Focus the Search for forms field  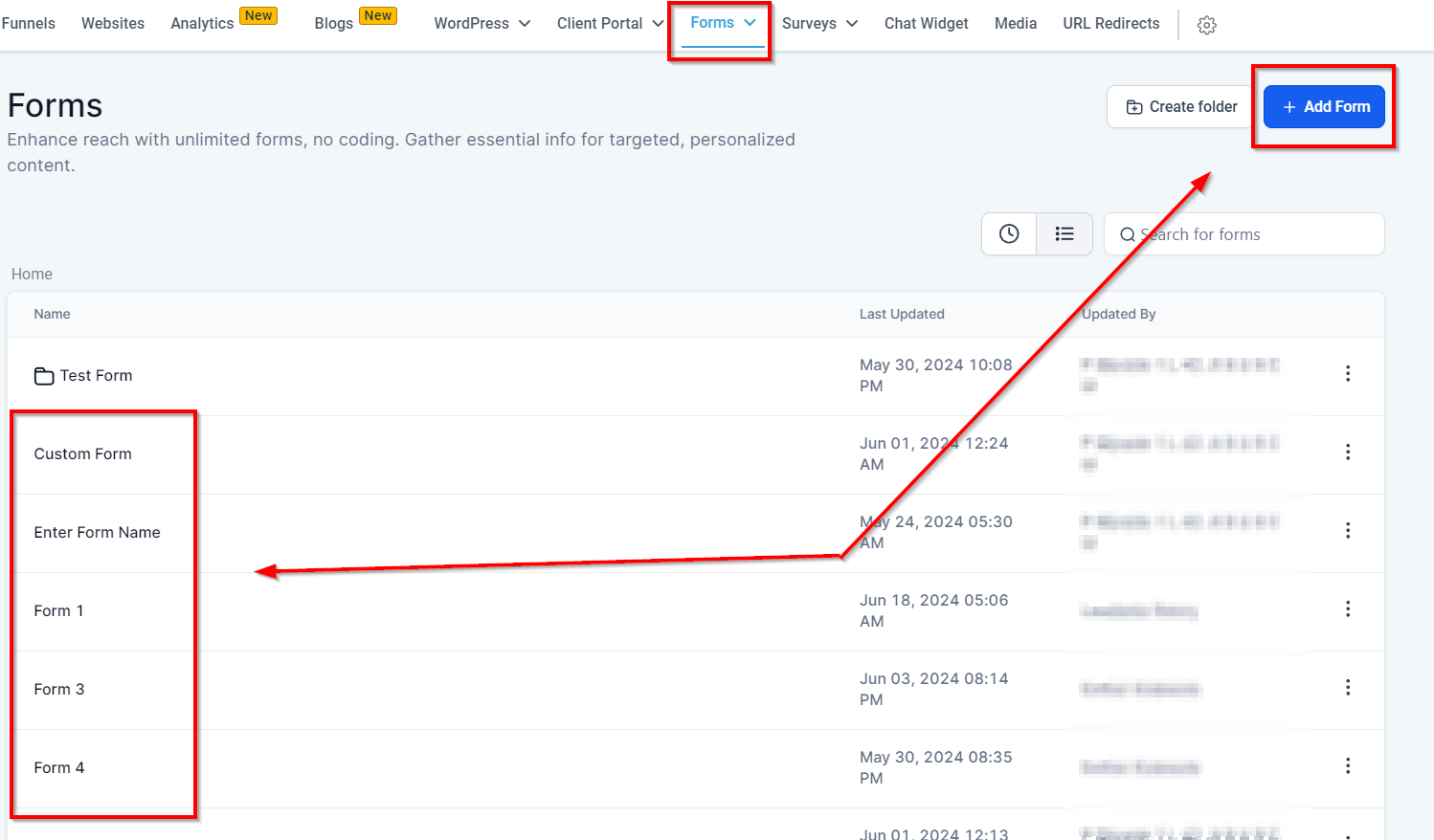pos(1244,234)
